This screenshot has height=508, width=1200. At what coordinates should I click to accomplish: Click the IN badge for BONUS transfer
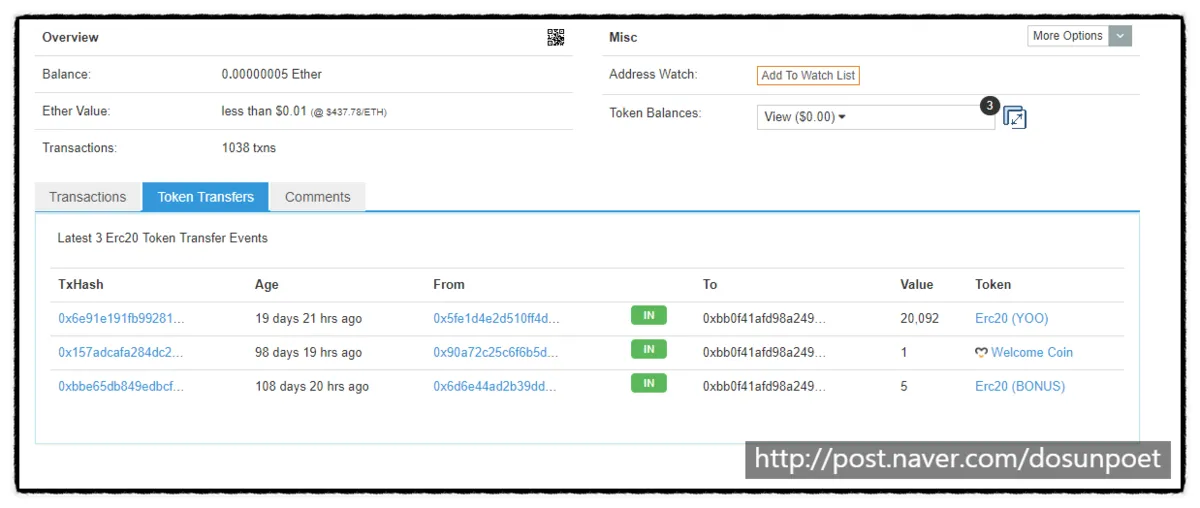click(648, 383)
